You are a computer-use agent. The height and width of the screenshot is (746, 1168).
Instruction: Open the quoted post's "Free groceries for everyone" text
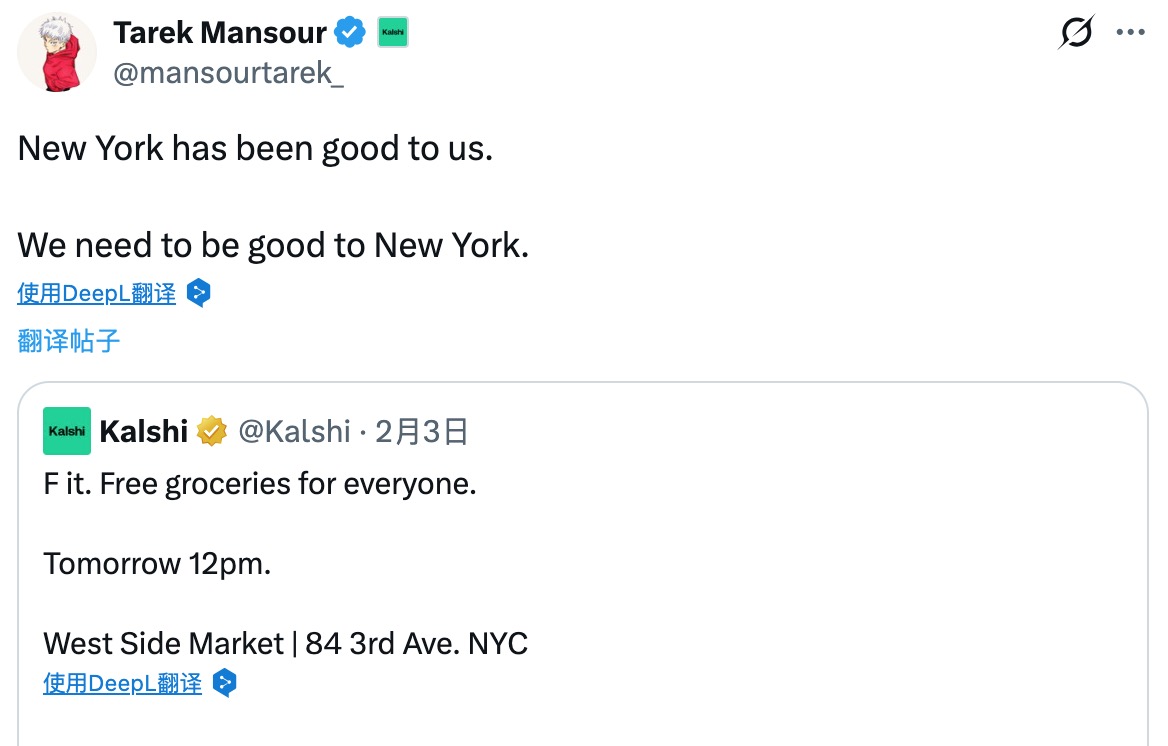[x=260, y=484]
